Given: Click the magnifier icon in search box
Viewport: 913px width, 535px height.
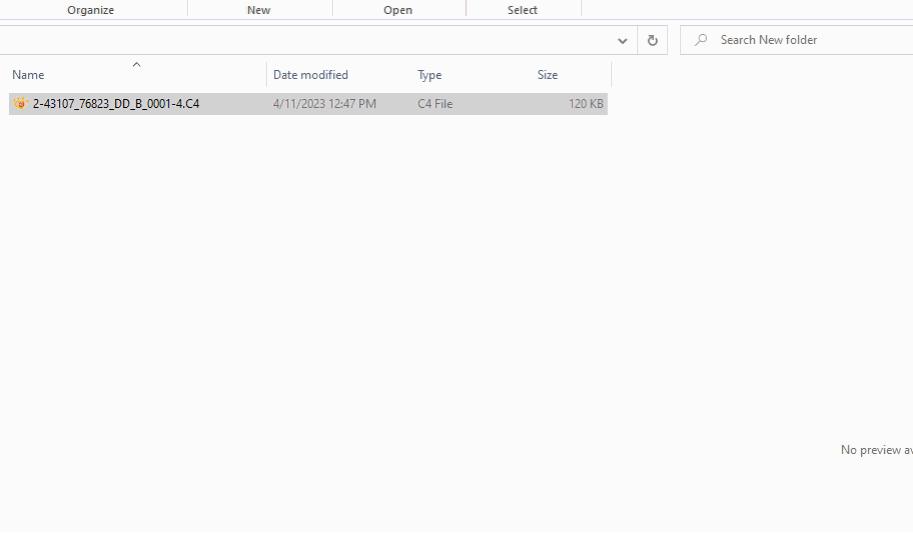Looking at the screenshot, I should (x=701, y=40).
